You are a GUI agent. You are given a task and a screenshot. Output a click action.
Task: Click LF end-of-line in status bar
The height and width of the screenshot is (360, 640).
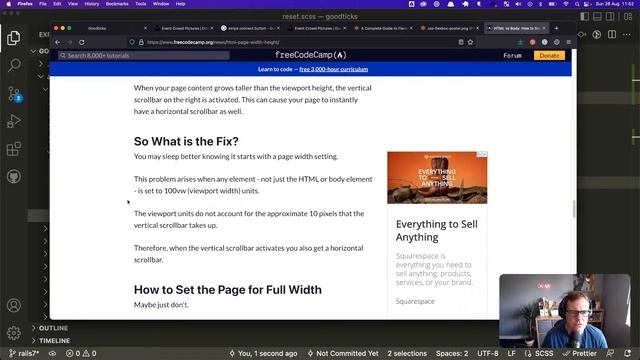511,353
